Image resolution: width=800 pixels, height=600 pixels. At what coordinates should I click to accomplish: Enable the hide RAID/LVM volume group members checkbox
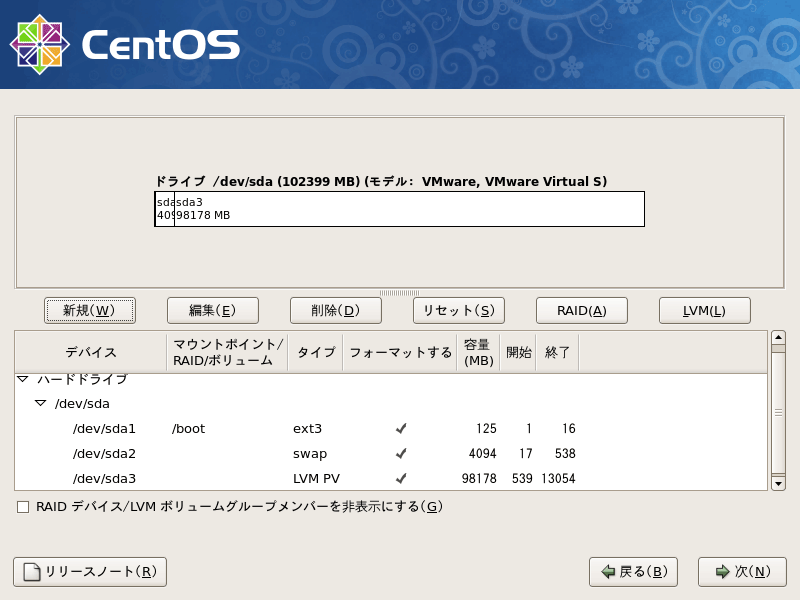coord(22,506)
